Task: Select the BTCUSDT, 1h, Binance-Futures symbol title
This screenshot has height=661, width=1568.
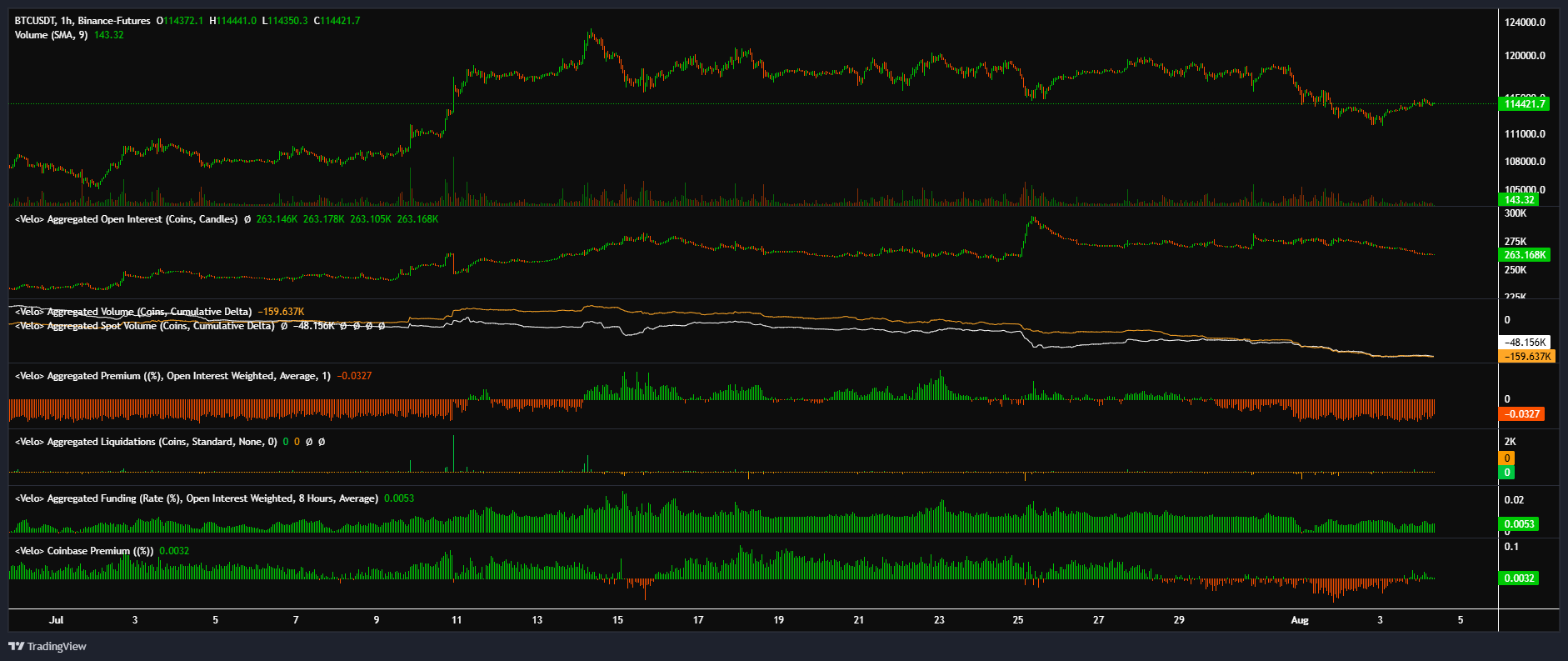Action: pyautogui.click(x=82, y=21)
